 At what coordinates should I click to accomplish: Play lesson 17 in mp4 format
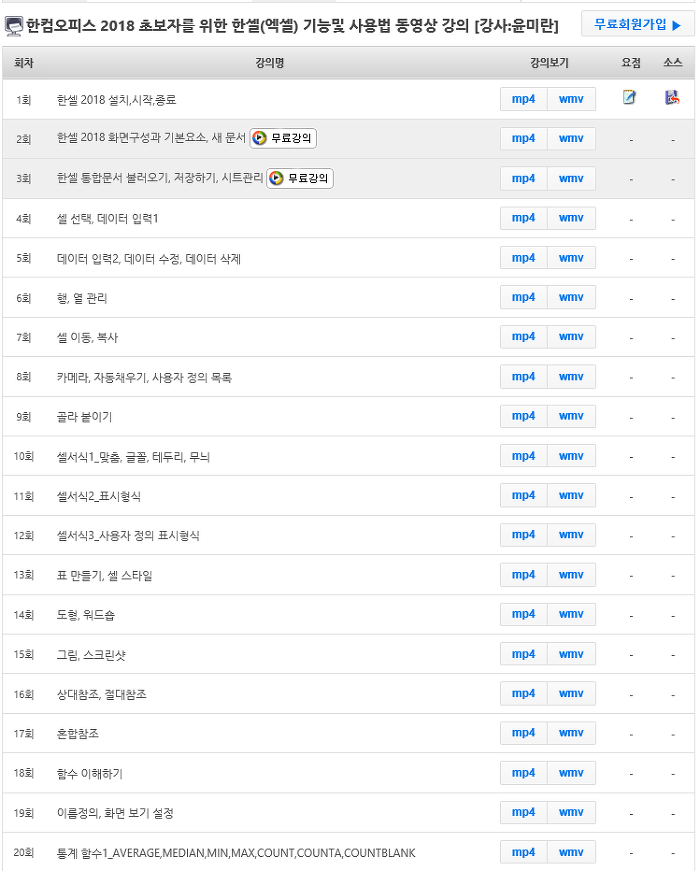(x=523, y=733)
